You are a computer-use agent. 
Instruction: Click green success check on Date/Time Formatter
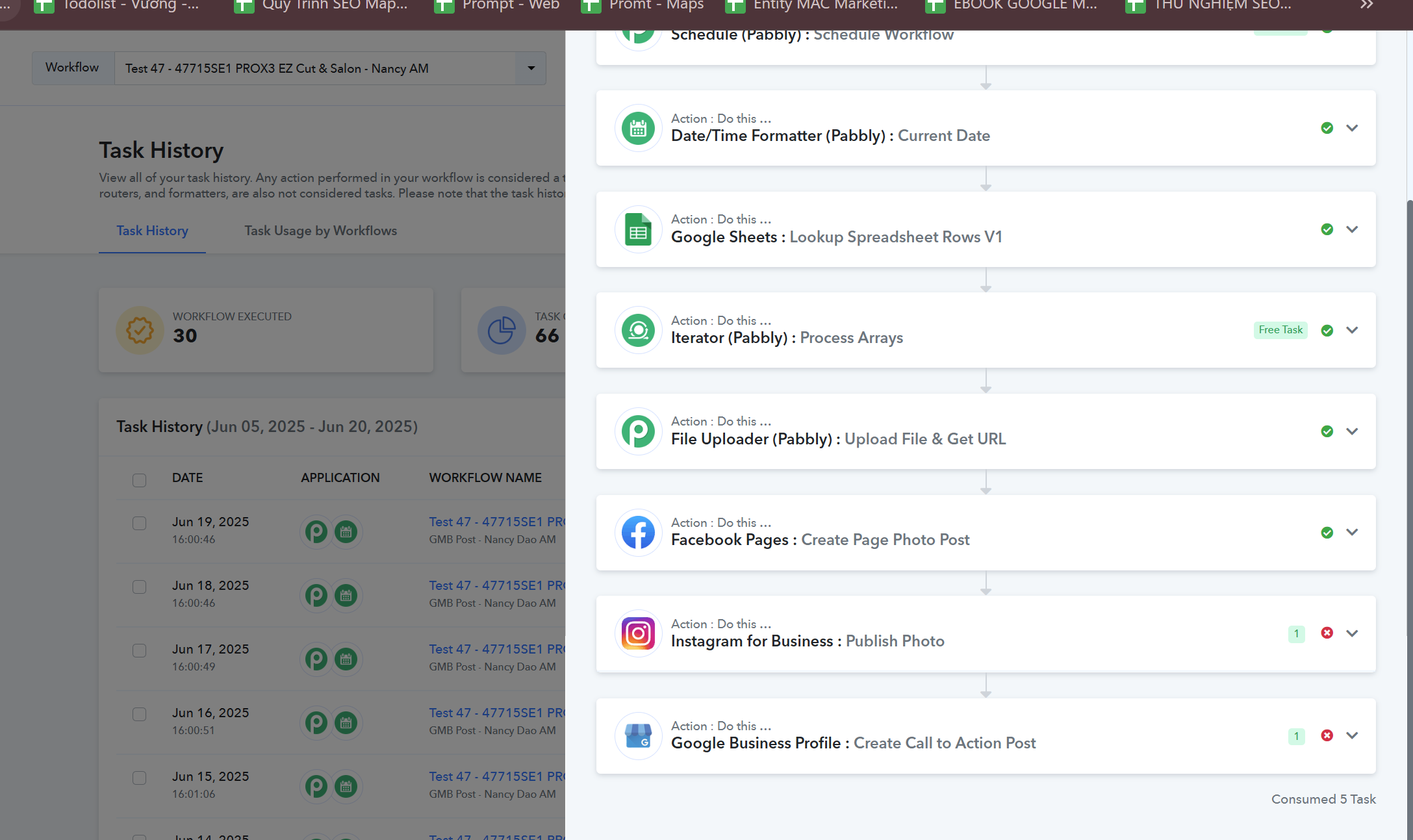point(1327,128)
